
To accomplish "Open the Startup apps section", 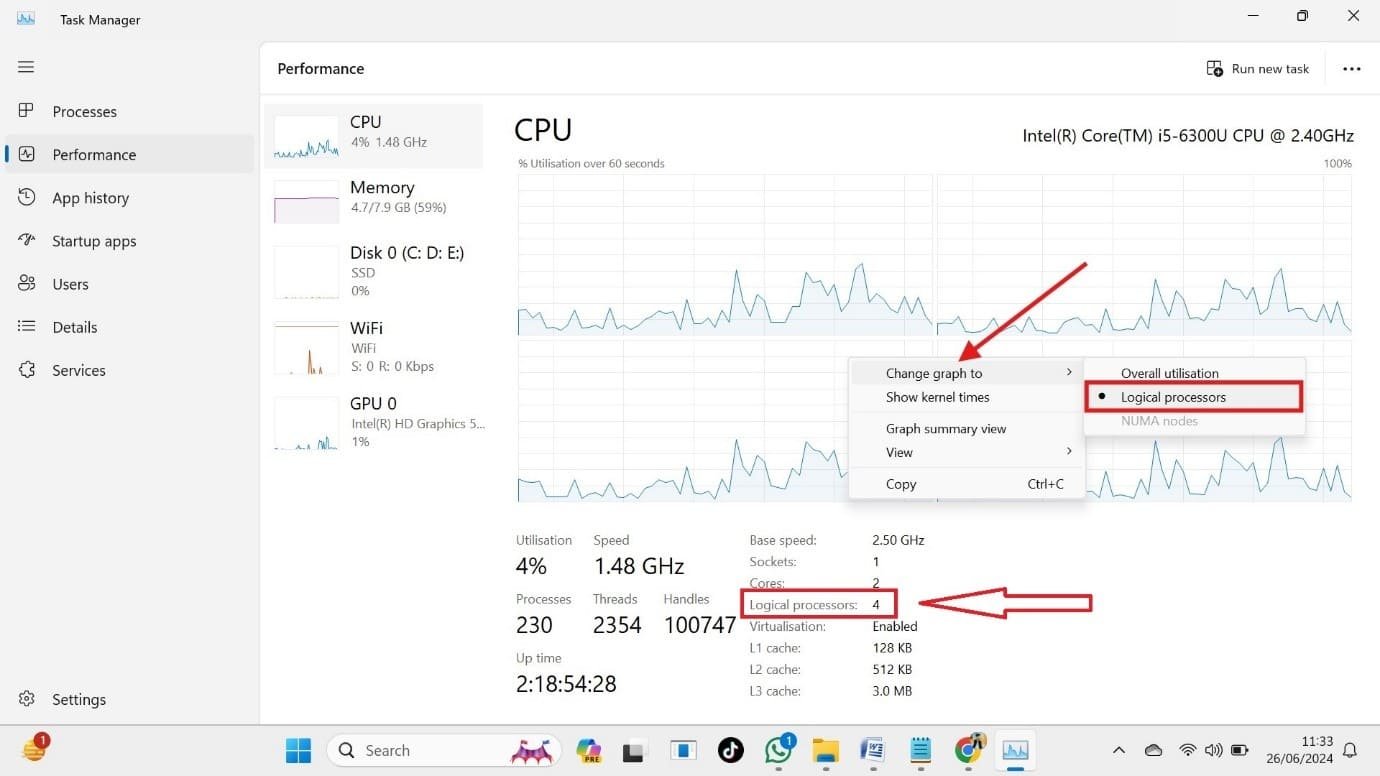I will [x=93, y=240].
